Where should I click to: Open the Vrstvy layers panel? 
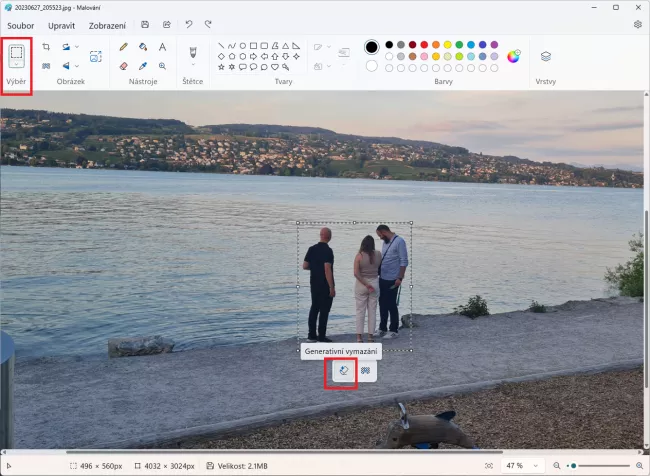point(545,56)
